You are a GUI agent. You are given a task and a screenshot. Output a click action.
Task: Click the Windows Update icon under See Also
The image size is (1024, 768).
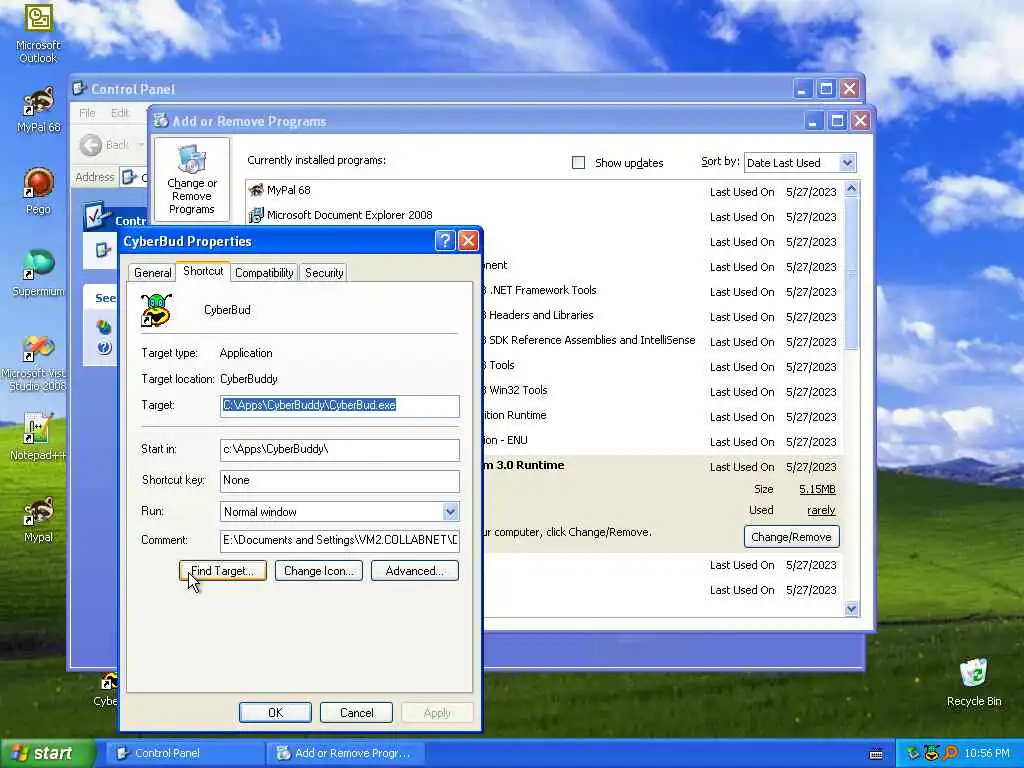(x=104, y=327)
